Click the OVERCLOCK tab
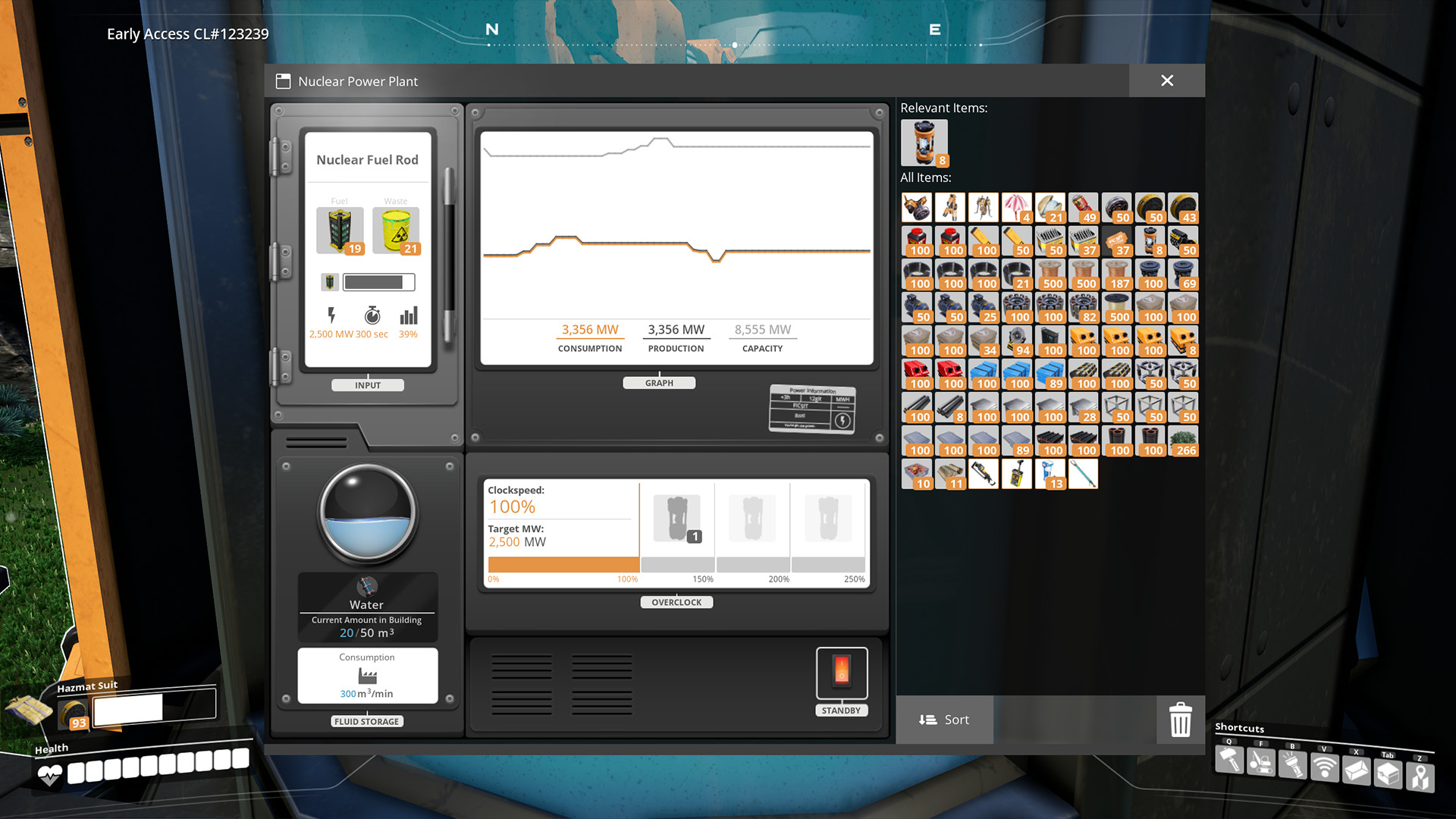The image size is (1456, 819). pos(676,601)
